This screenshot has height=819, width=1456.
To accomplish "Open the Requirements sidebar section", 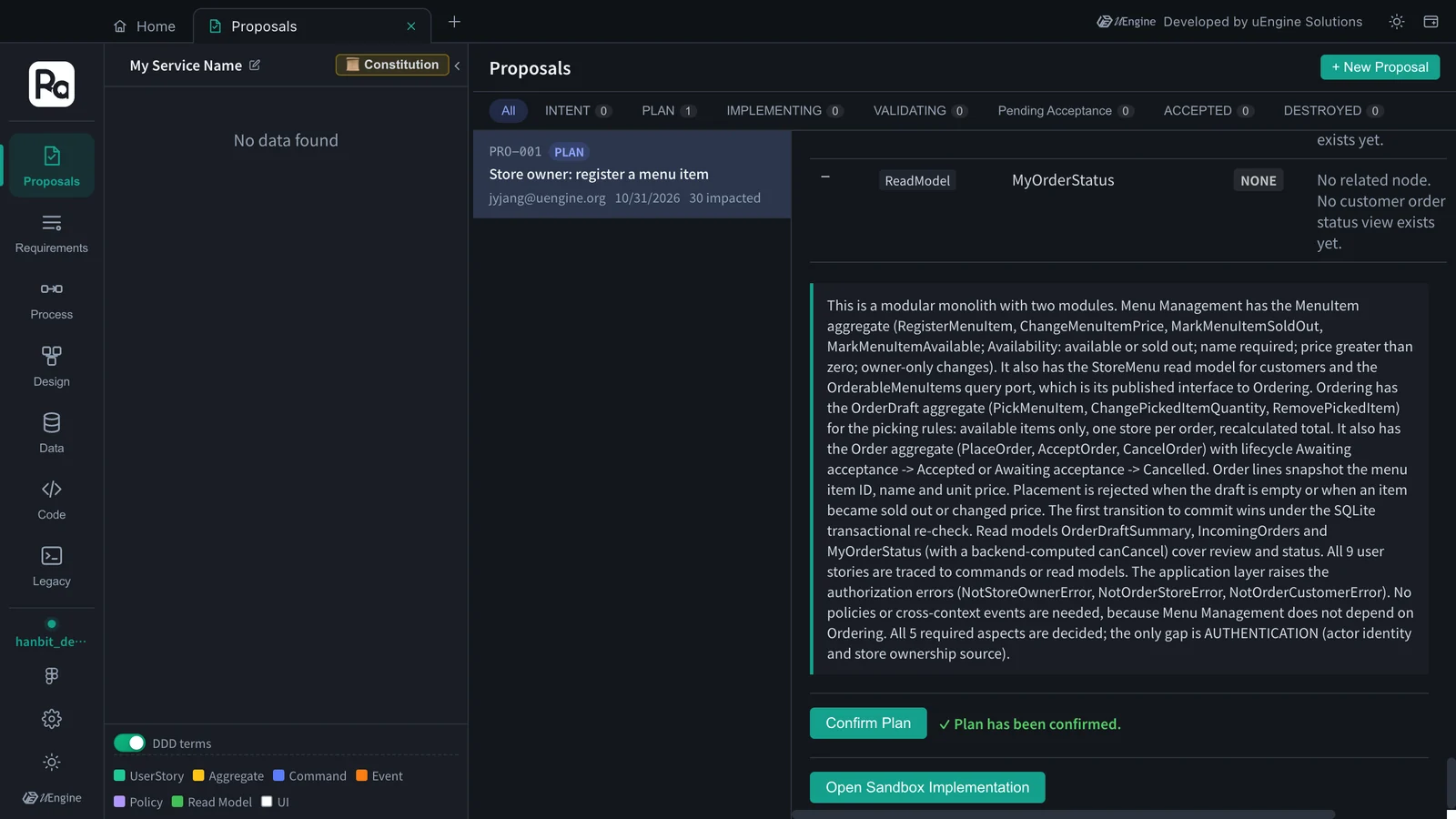I will 52,233.
